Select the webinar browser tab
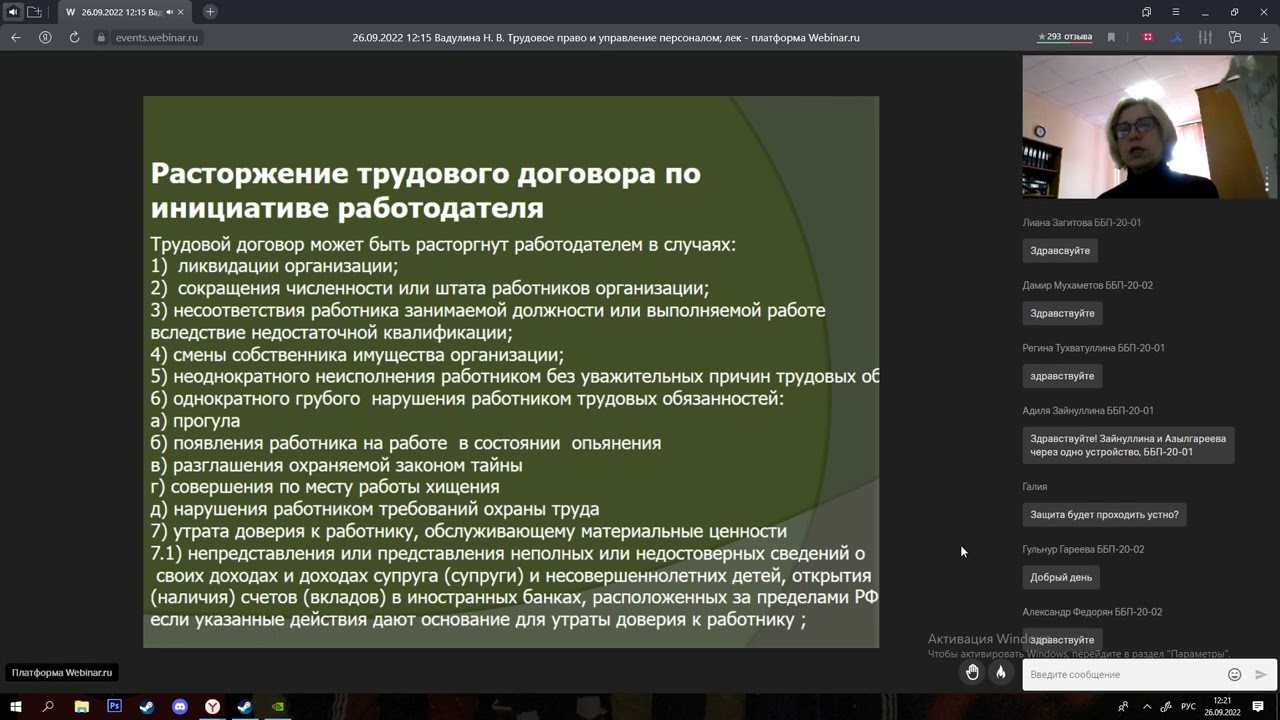The height and width of the screenshot is (720, 1280). tap(125, 12)
